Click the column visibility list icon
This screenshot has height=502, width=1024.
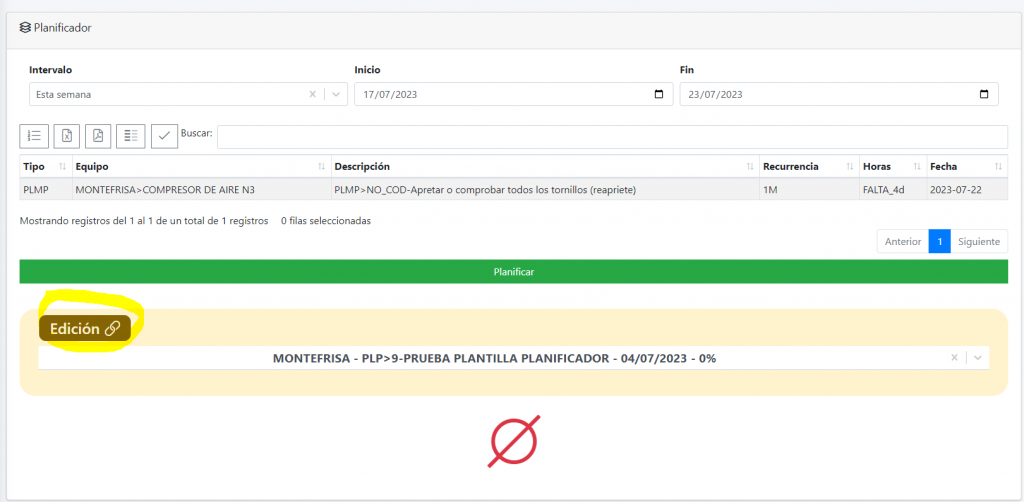pos(131,136)
